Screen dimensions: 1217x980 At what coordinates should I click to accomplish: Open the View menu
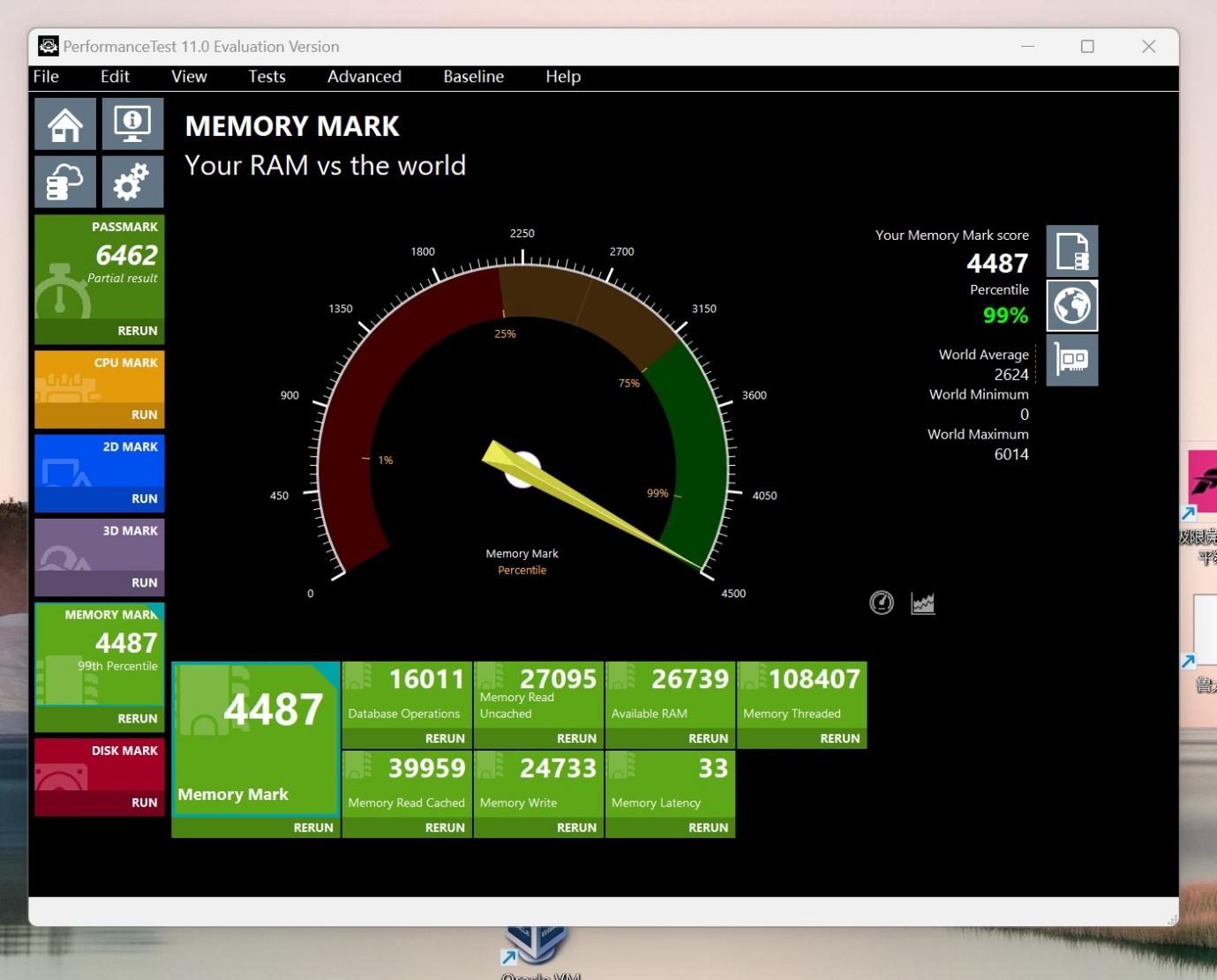click(x=189, y=77)
